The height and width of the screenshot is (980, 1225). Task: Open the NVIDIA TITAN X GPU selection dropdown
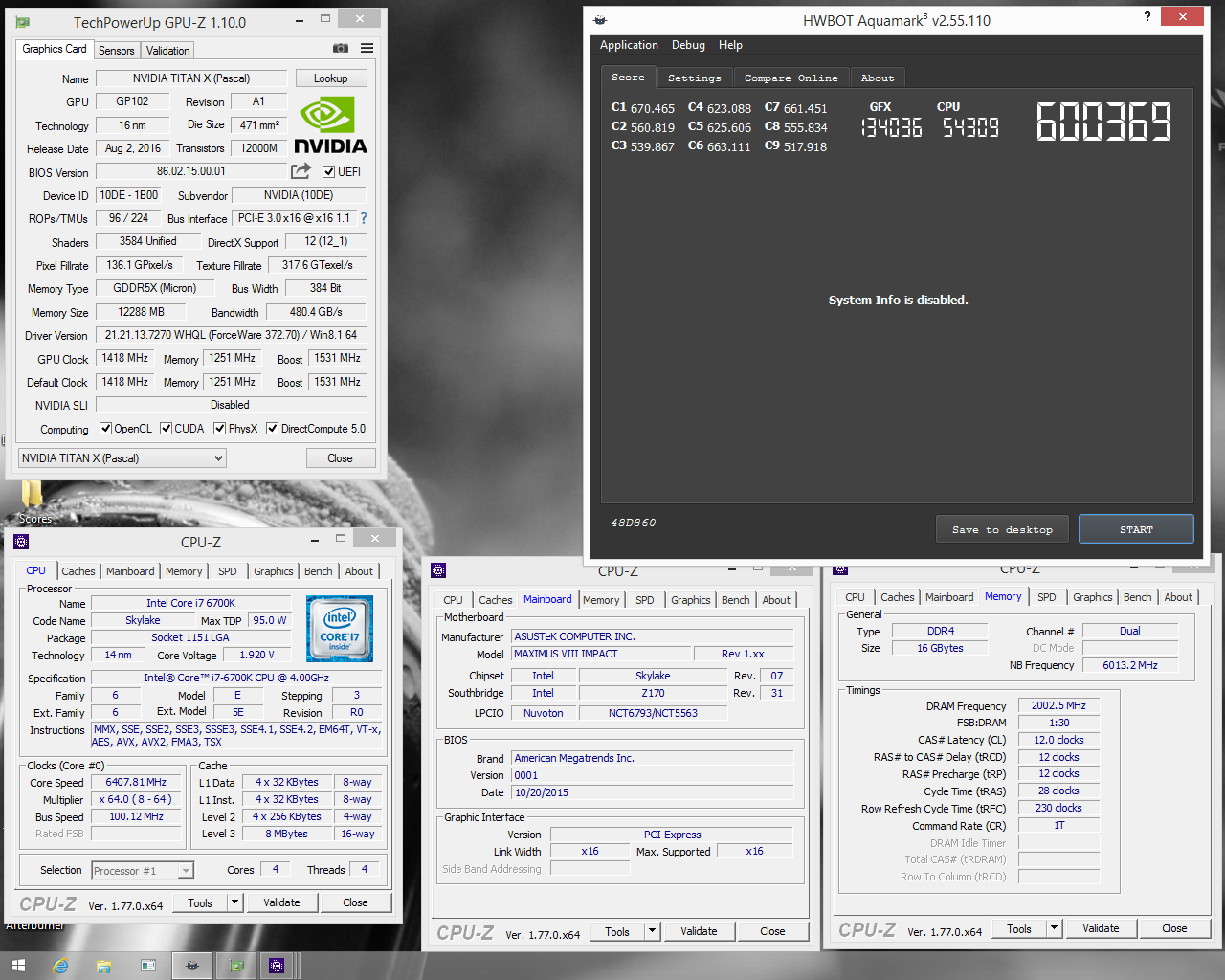coord(122,458)
